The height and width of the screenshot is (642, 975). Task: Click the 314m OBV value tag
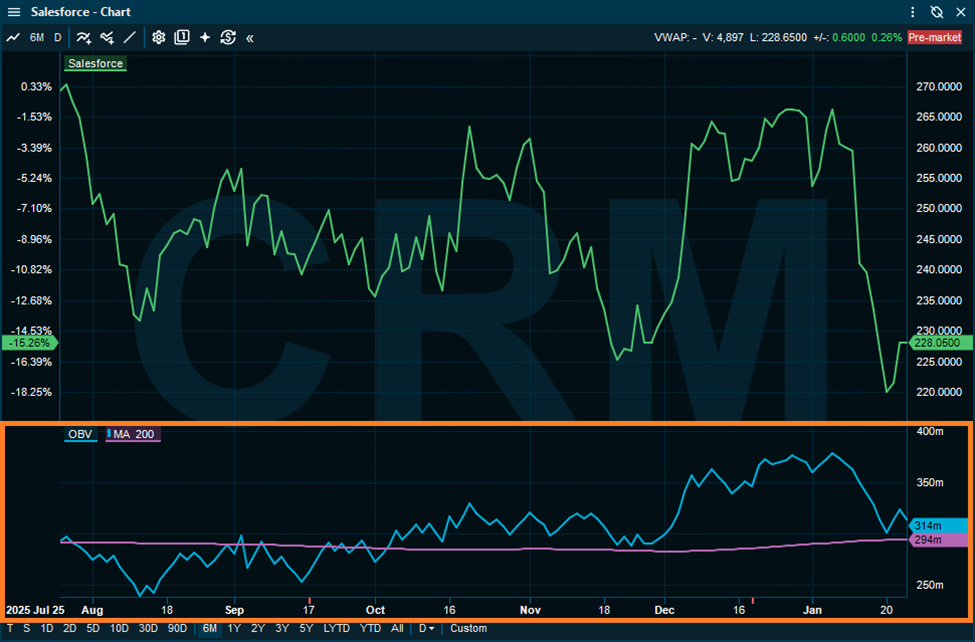(x=936, y=526)
